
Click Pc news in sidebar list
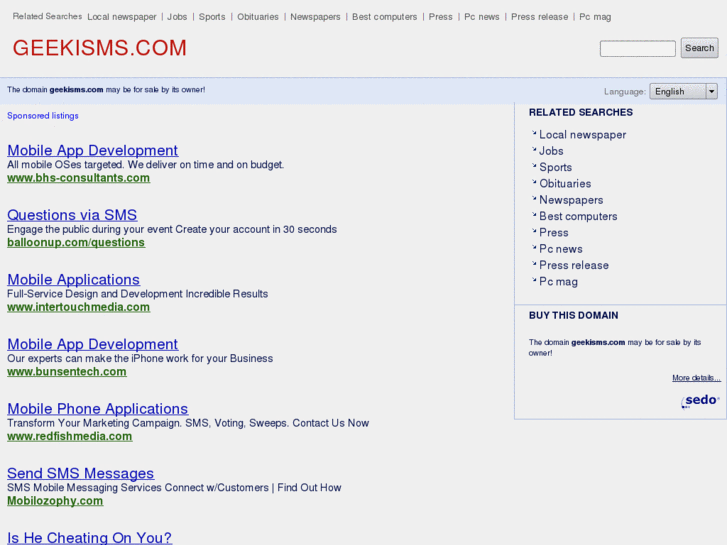[561, 249]
